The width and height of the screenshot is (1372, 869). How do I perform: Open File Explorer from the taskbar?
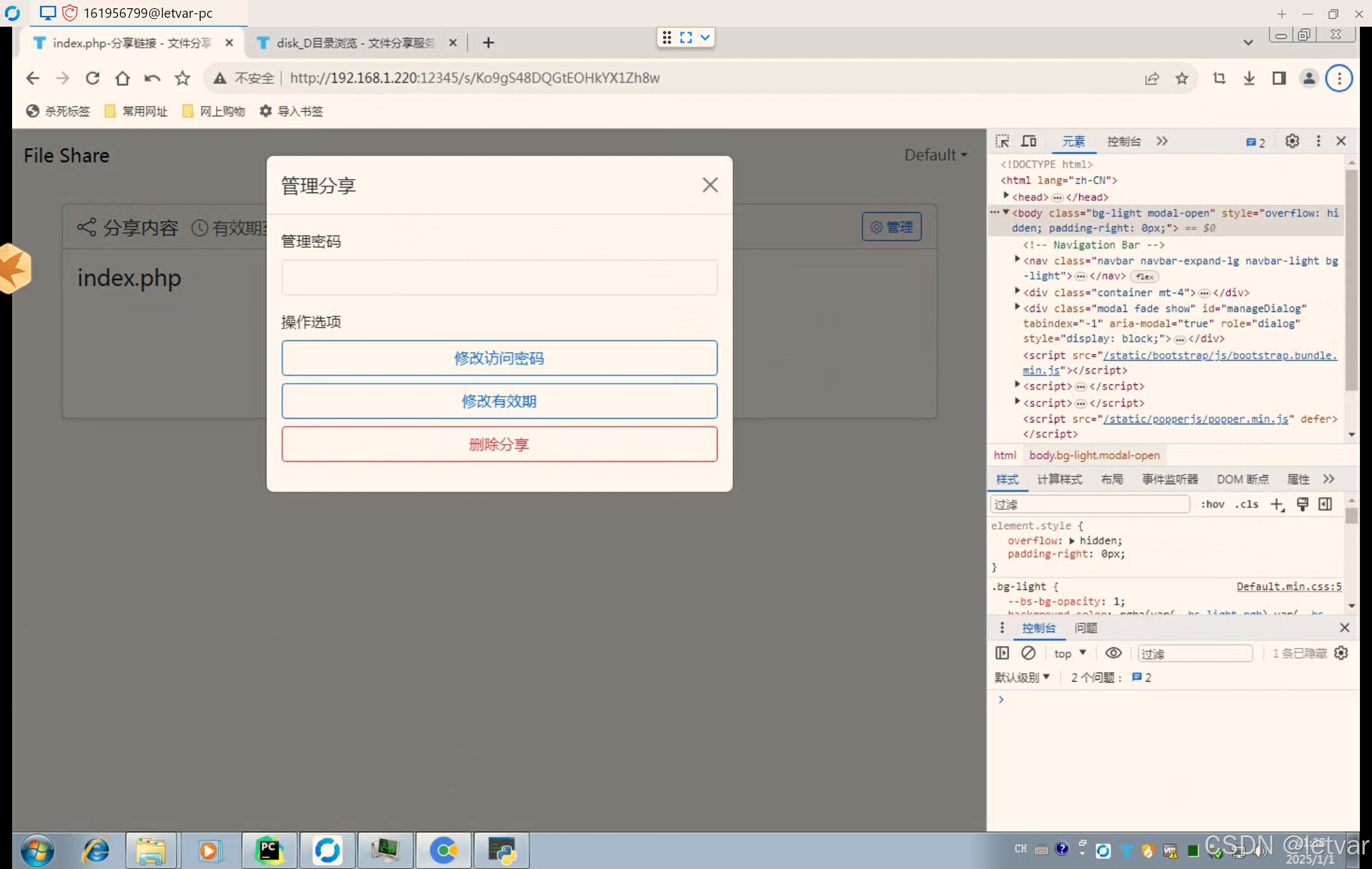(151, 851)
